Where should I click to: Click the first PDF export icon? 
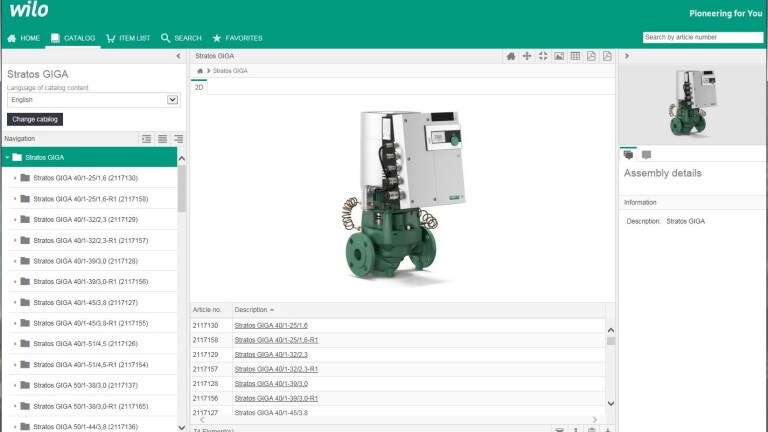click(591, 56)
